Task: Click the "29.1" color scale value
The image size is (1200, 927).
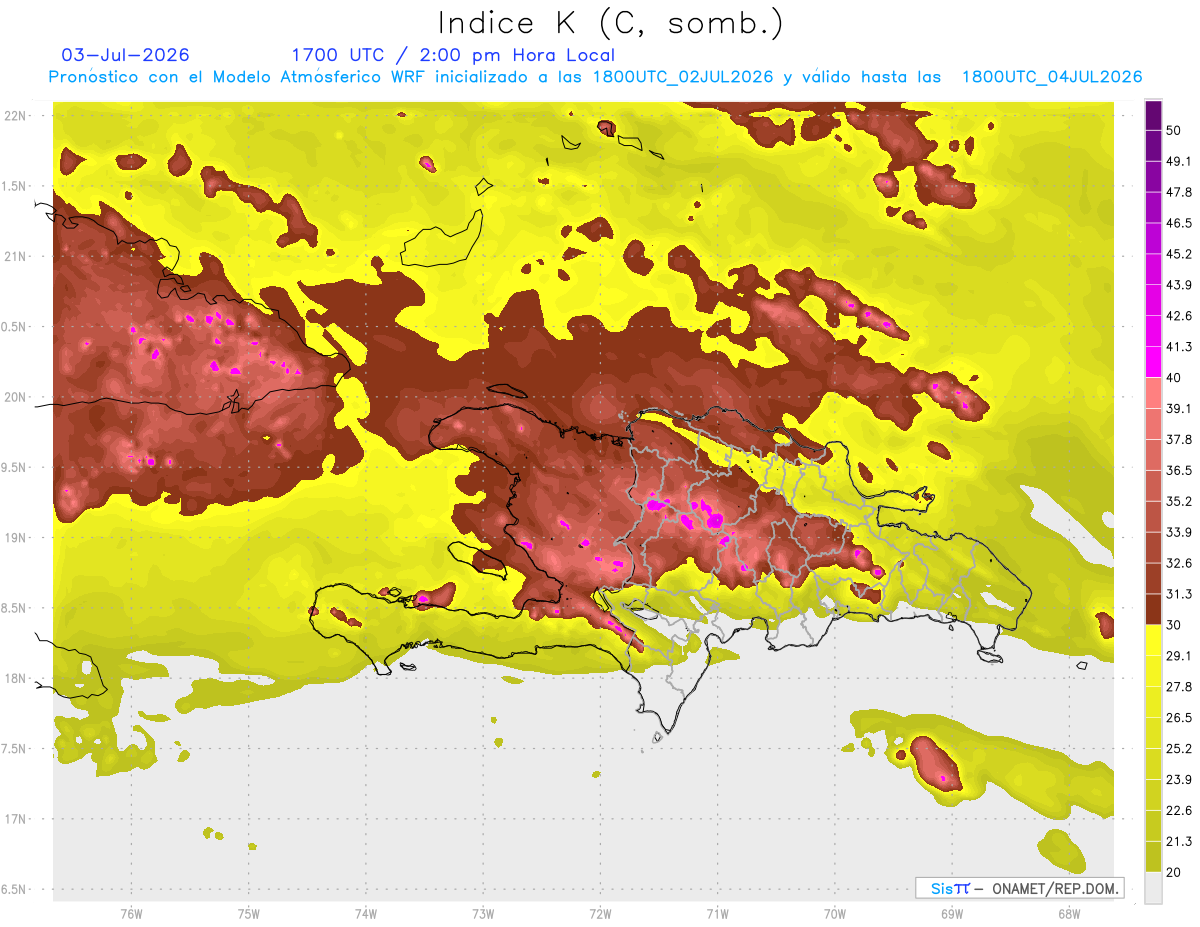Action: click(x=1179, y=655)
